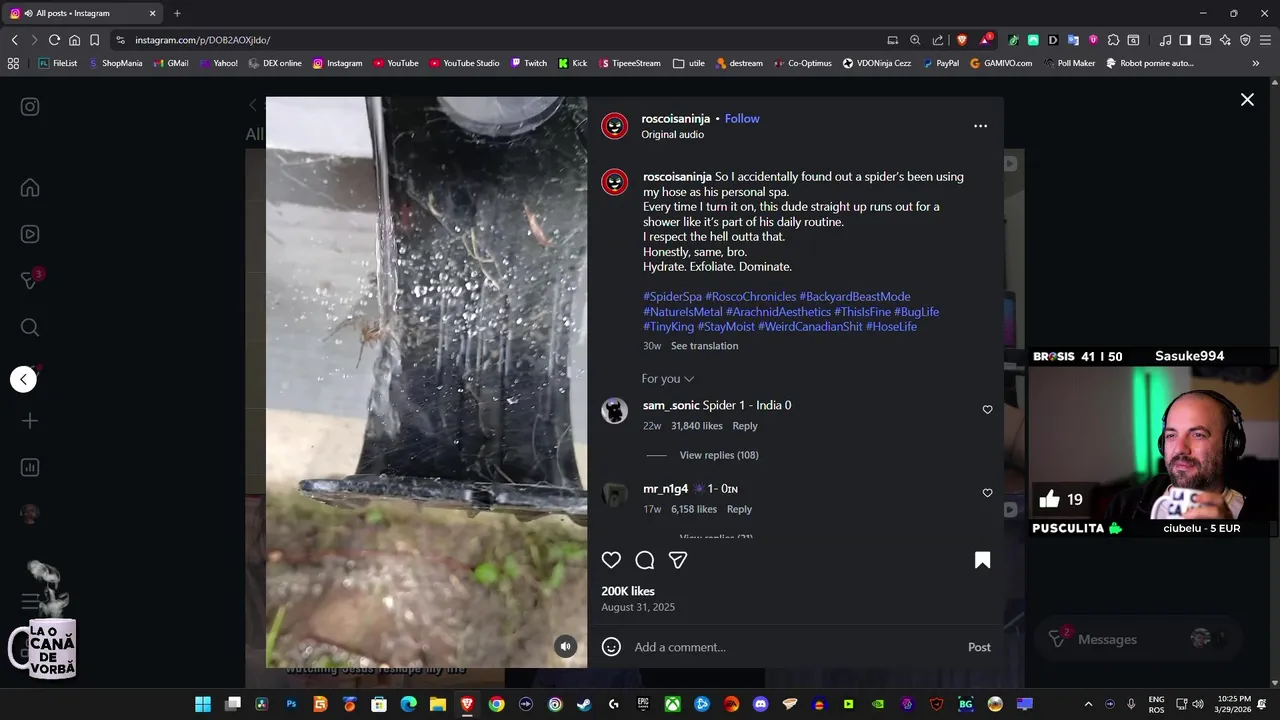
Task: Open Messages icon with notification badge in sidebar
Action: click(30, 281)
